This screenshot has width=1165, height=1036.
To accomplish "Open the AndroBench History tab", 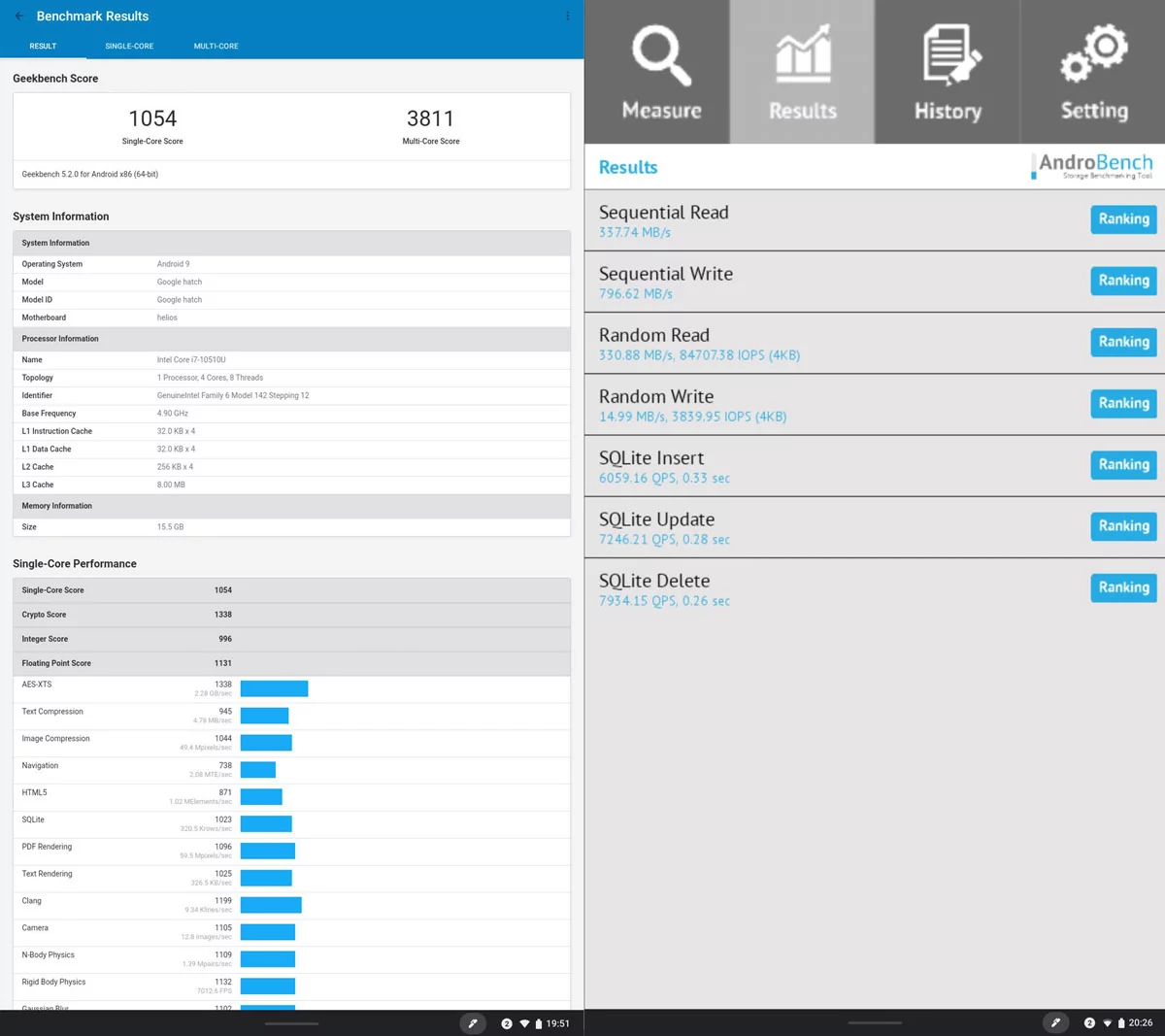I will coord(948,72).
